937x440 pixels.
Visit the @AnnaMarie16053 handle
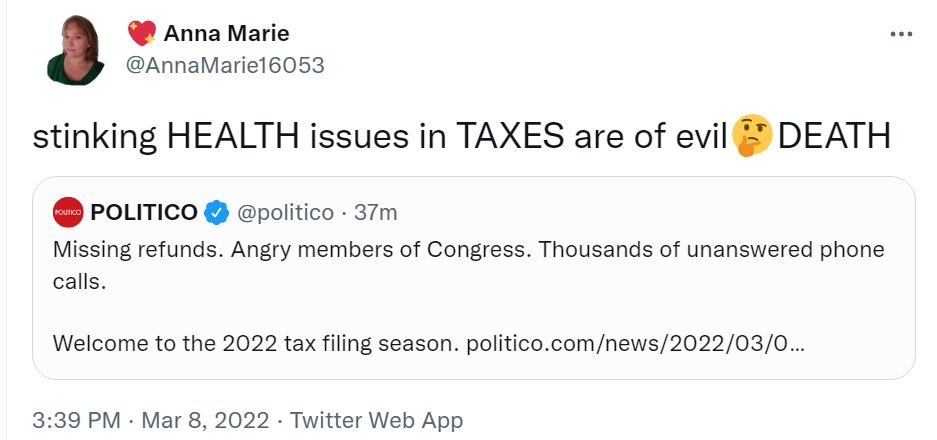point(225,65)
